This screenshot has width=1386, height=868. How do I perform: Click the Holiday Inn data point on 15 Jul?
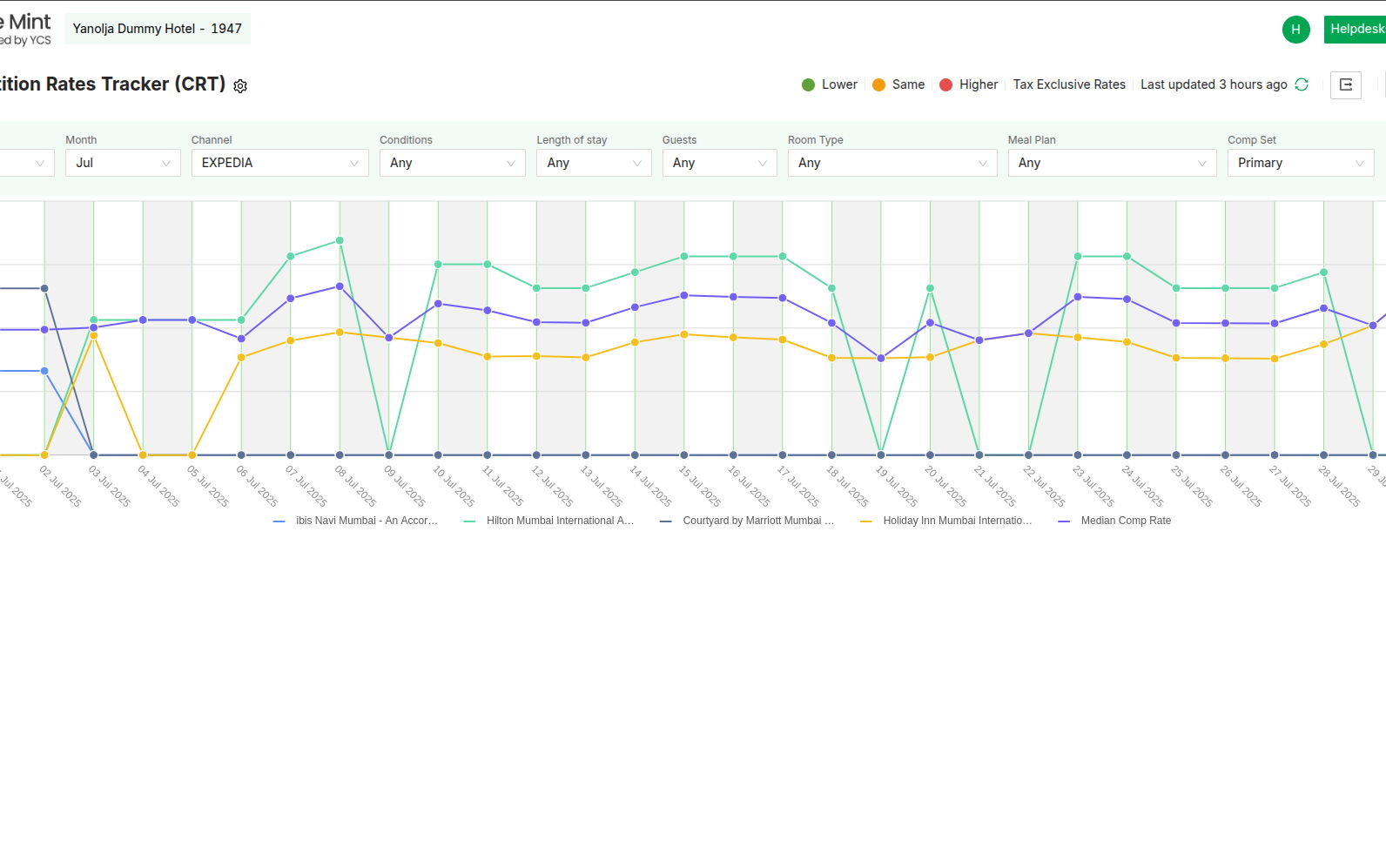tap(684, 334)
